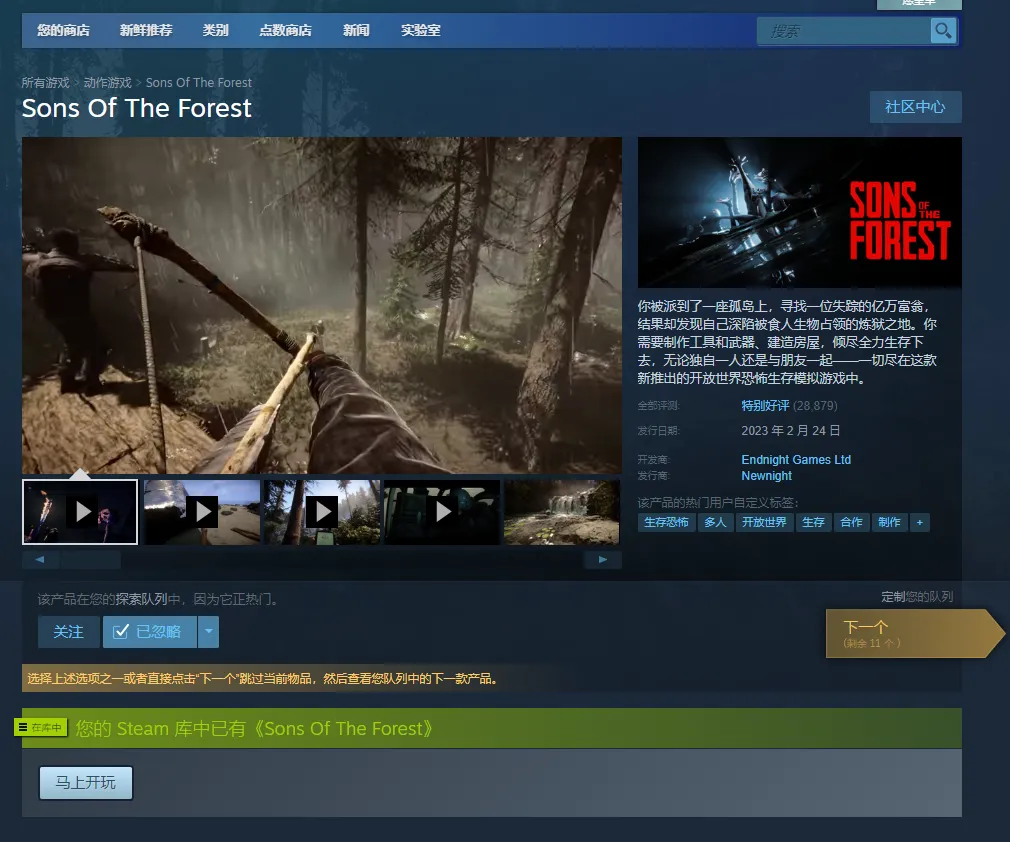Image resolution: width=1010 pixels, height=842 pixels.
Task: Click the search magnifier icon
Action: coord(943,30)
